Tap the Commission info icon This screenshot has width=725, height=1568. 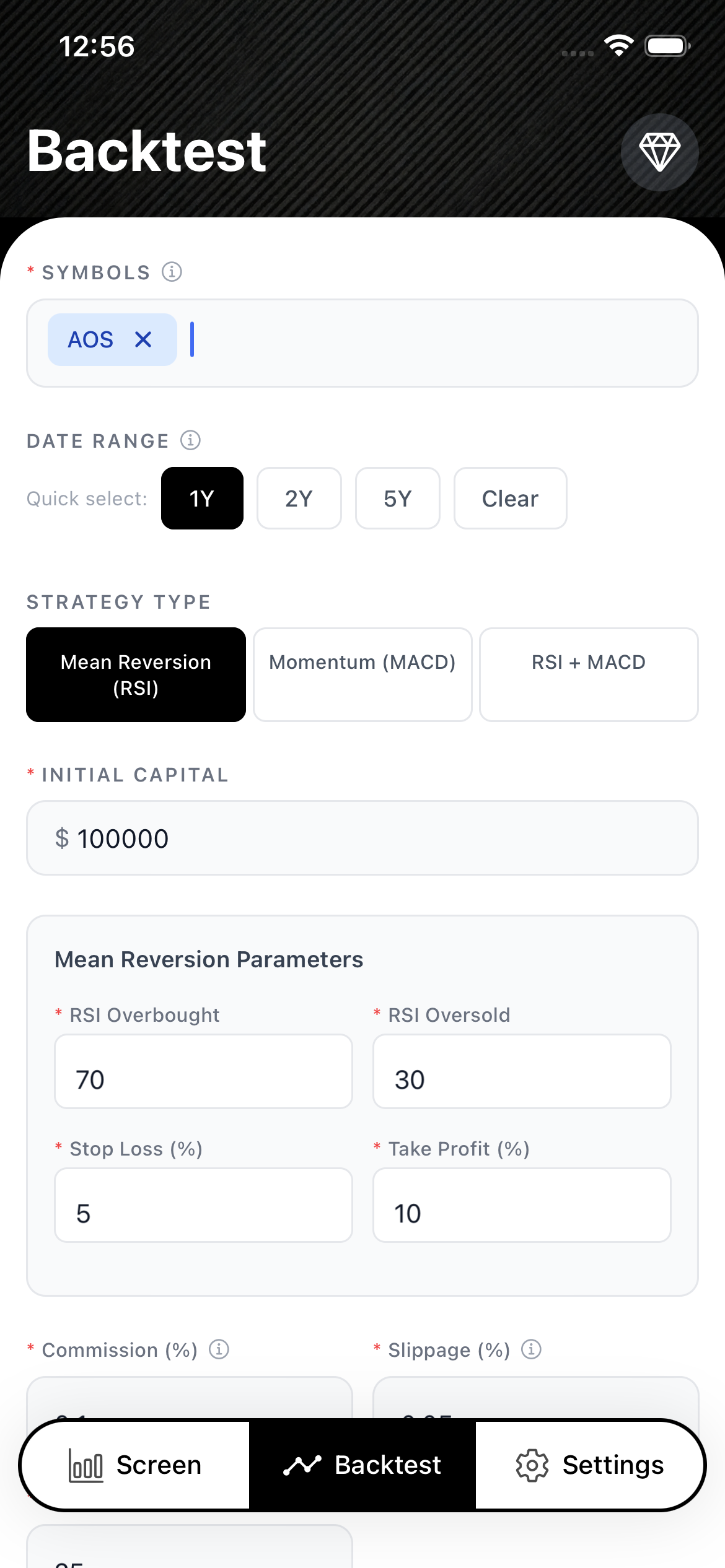219,1349
